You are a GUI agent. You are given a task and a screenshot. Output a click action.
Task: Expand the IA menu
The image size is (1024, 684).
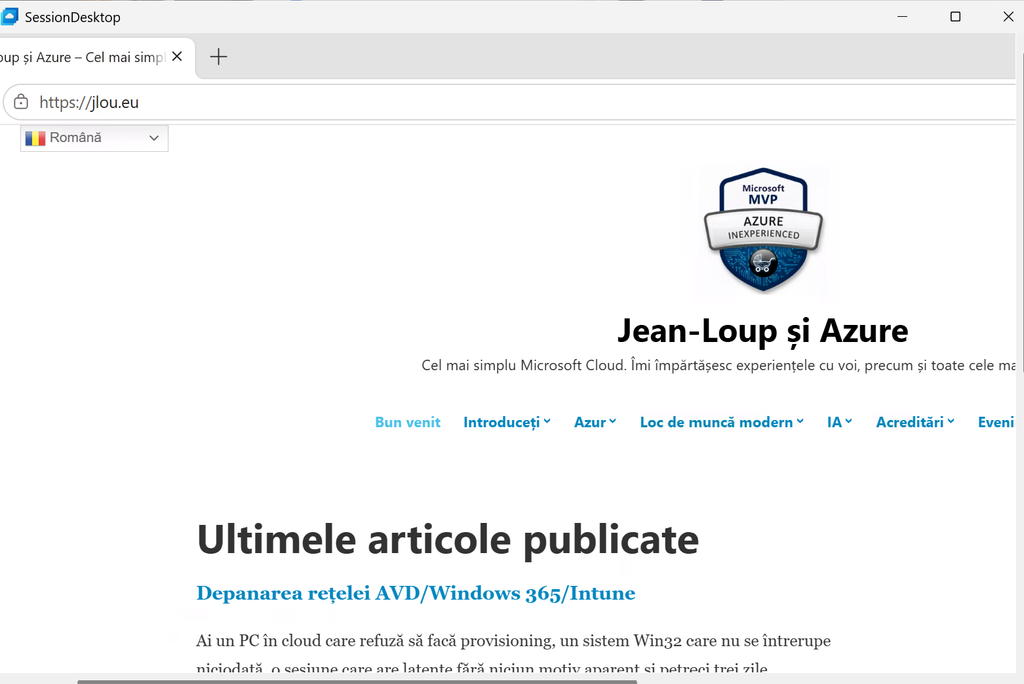coord(839,422)
